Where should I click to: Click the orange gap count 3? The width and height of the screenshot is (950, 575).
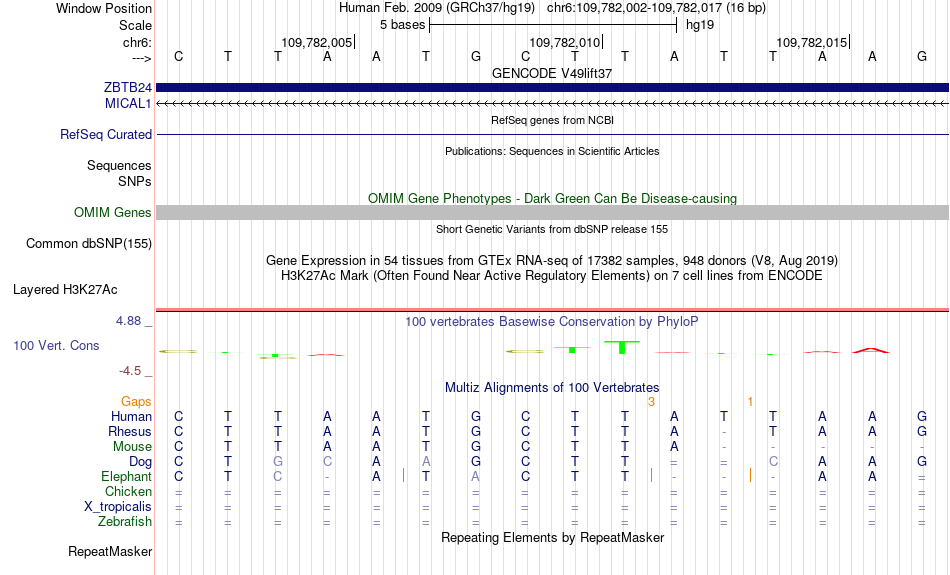[651, 402]
